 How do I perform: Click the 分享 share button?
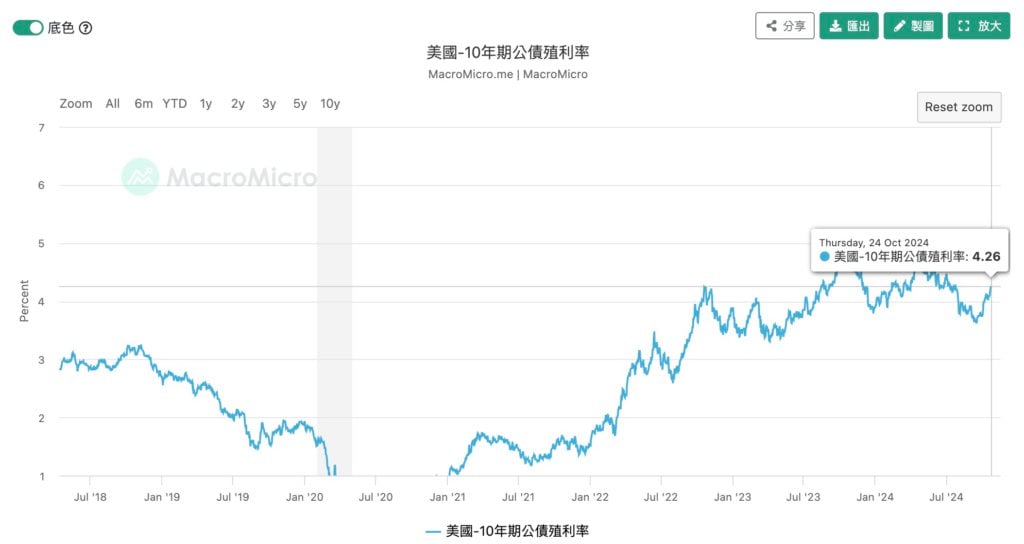tap(784, 26)
